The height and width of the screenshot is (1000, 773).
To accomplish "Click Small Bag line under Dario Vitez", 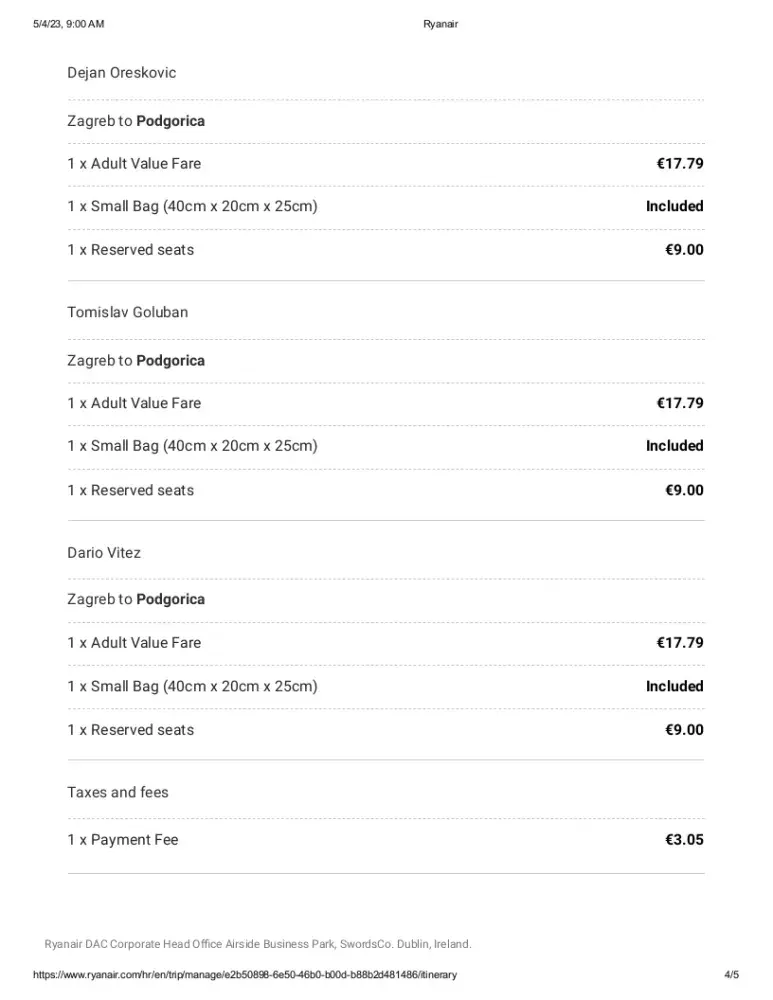I will pyautogui.click(x=192, y=687).
